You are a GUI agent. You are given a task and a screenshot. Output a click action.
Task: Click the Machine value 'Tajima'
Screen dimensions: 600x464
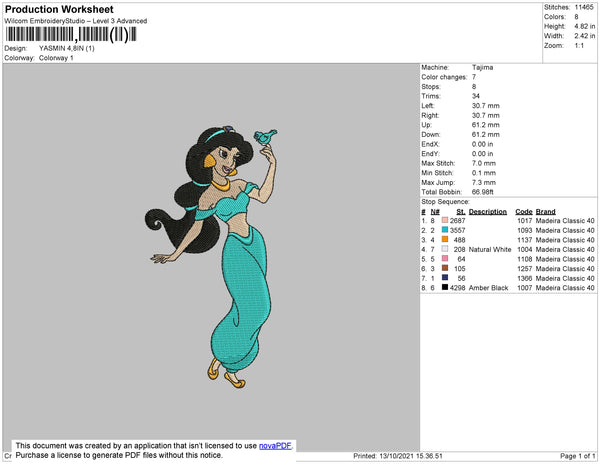point(482,67)
